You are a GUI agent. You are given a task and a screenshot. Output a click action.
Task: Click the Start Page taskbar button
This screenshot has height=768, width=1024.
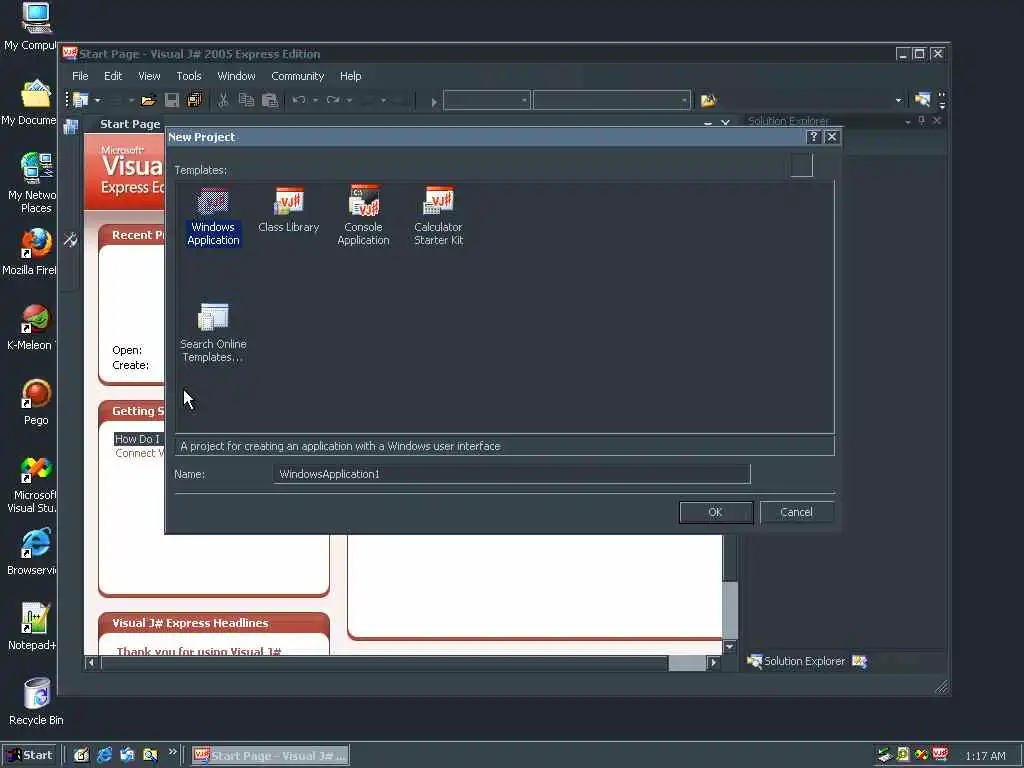tap(270, 756)
